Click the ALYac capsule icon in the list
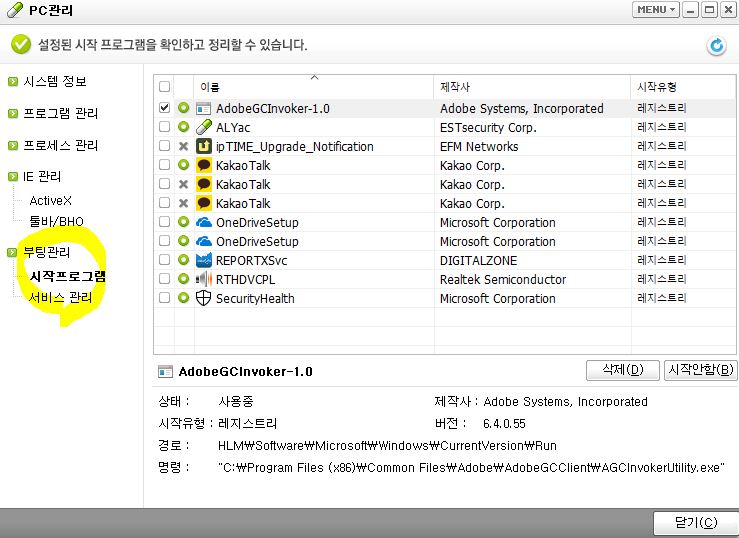Image resolution: width=739 pixels, height=538 pixels. (x=204, y=127)
